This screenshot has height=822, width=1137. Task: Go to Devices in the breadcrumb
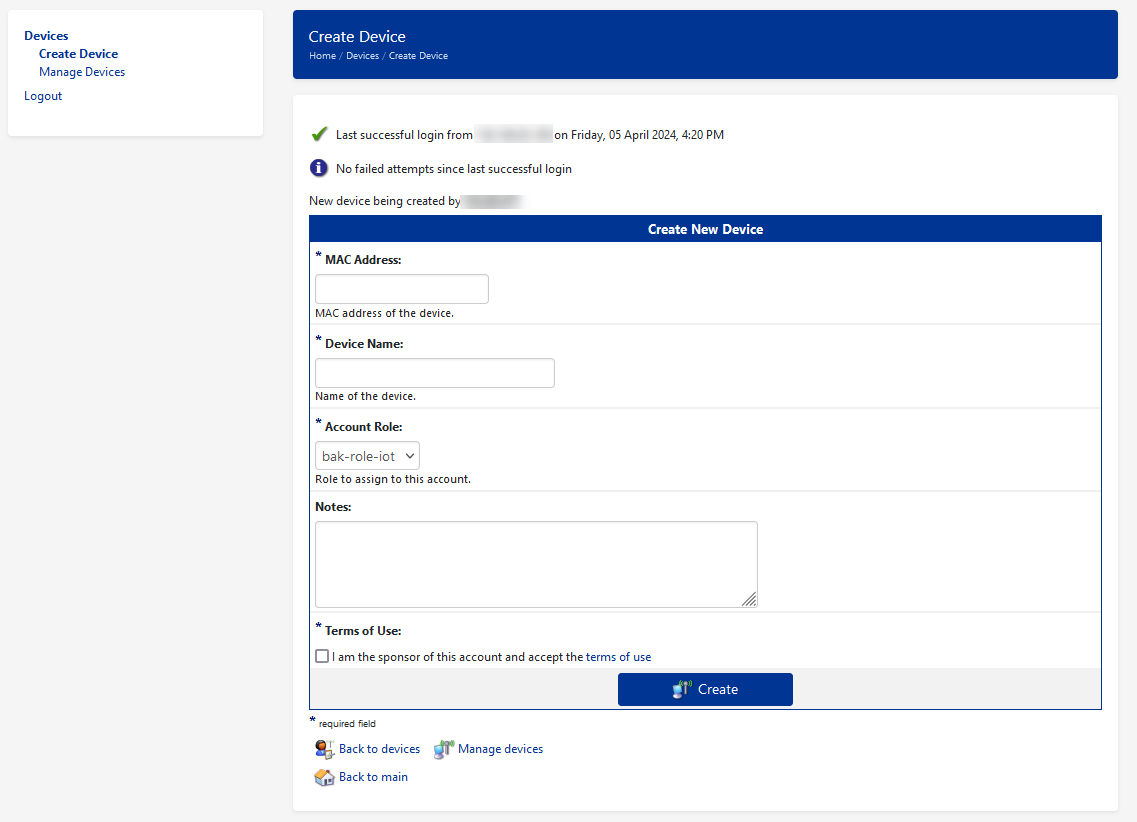coord(363,56)
